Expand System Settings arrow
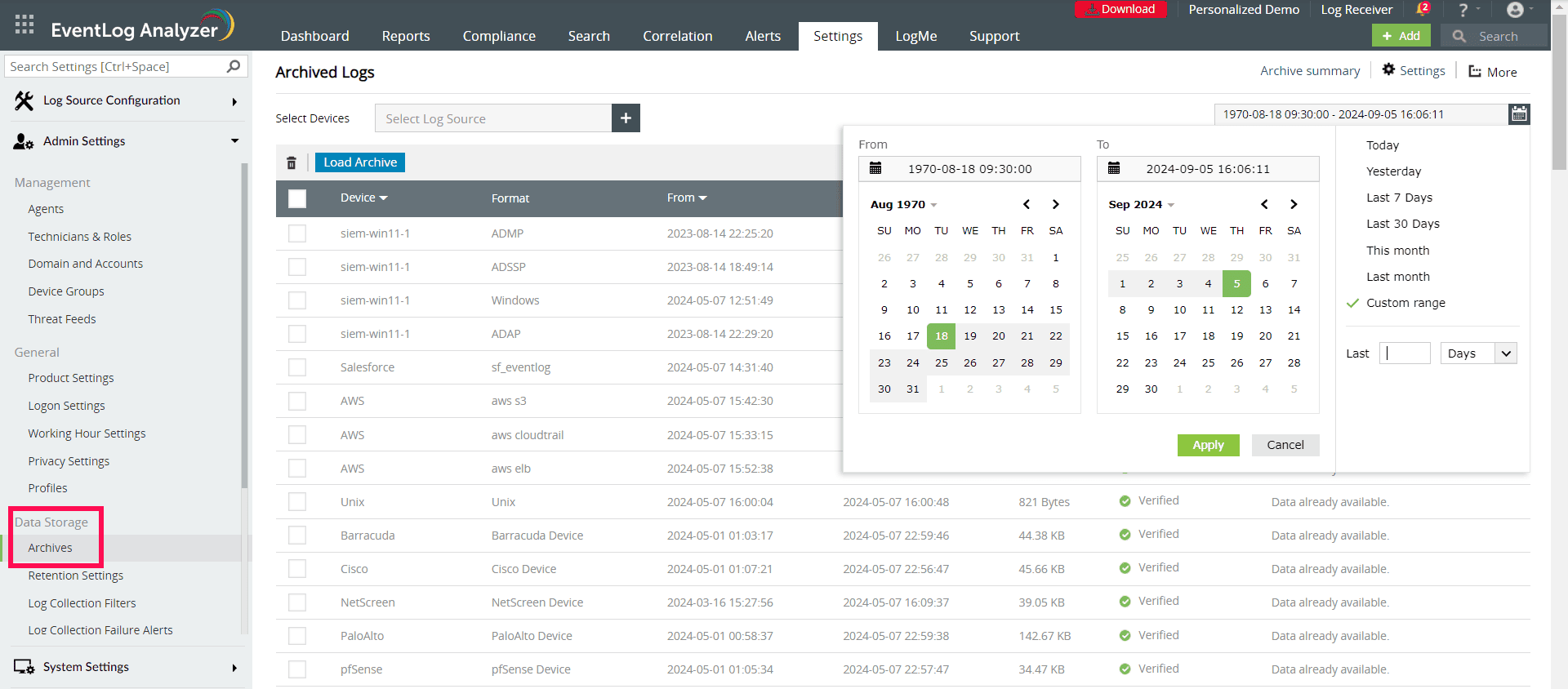This screenshot has width=1568, height=689. [234, 668]
